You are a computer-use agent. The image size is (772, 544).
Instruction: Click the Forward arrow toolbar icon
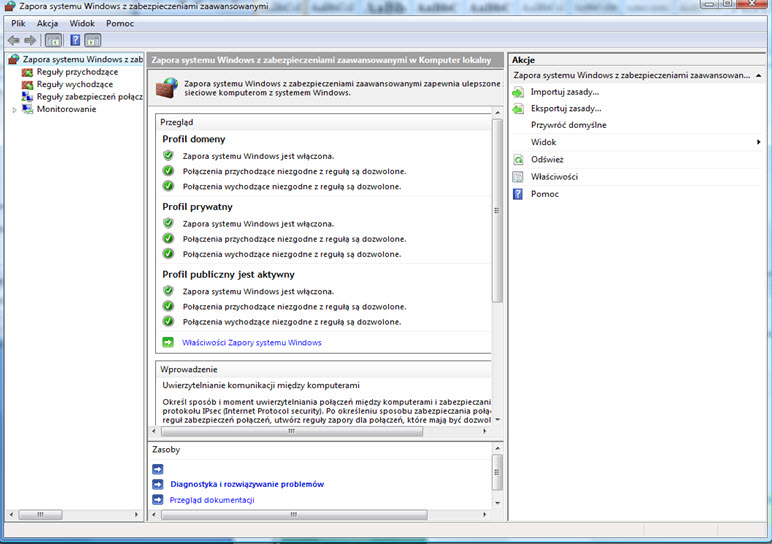pyautogui.click(x=31, y=40)
